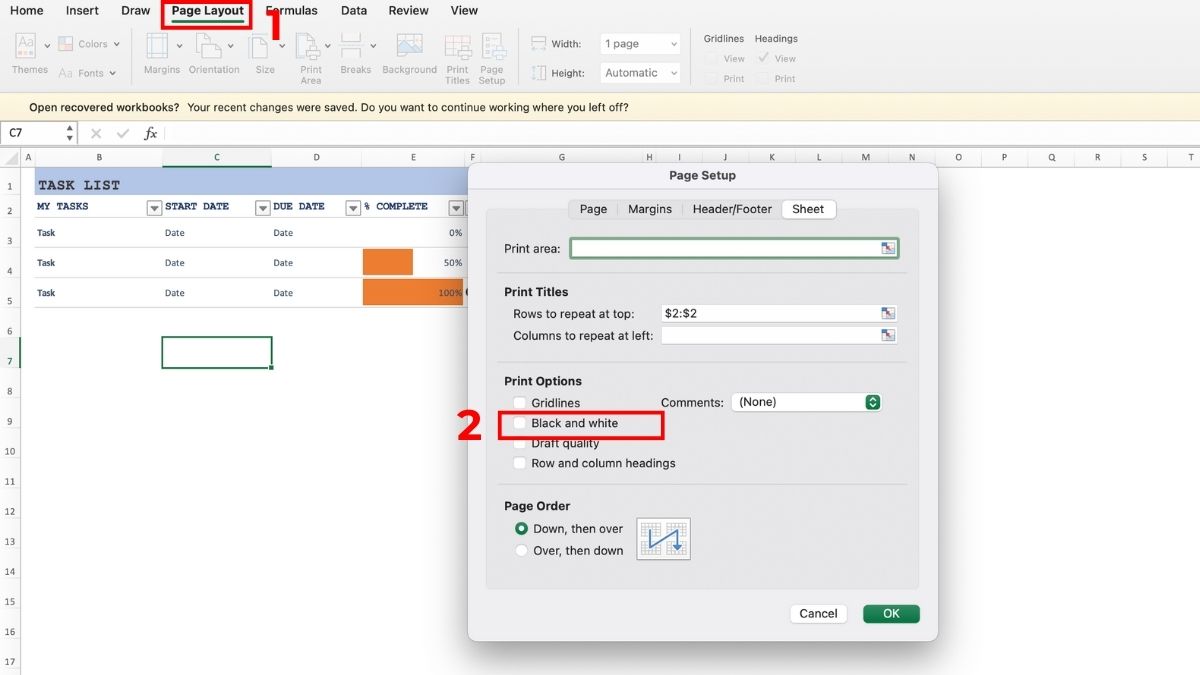Open the Page tab in Page Setup
Viewport: 1200px width, 675px height.
[x=593, y=209]
